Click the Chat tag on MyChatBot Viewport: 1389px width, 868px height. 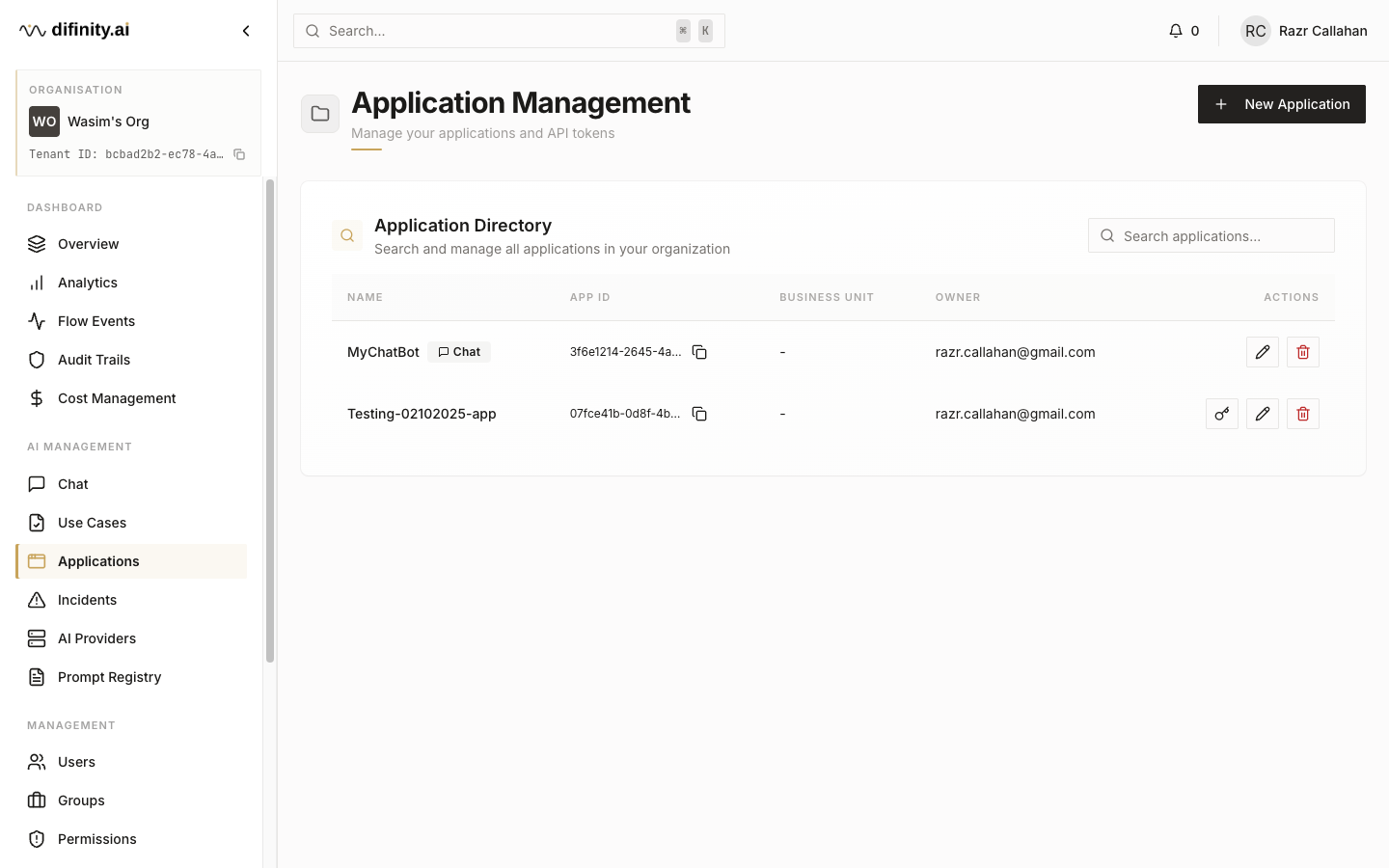pos(459,352)
